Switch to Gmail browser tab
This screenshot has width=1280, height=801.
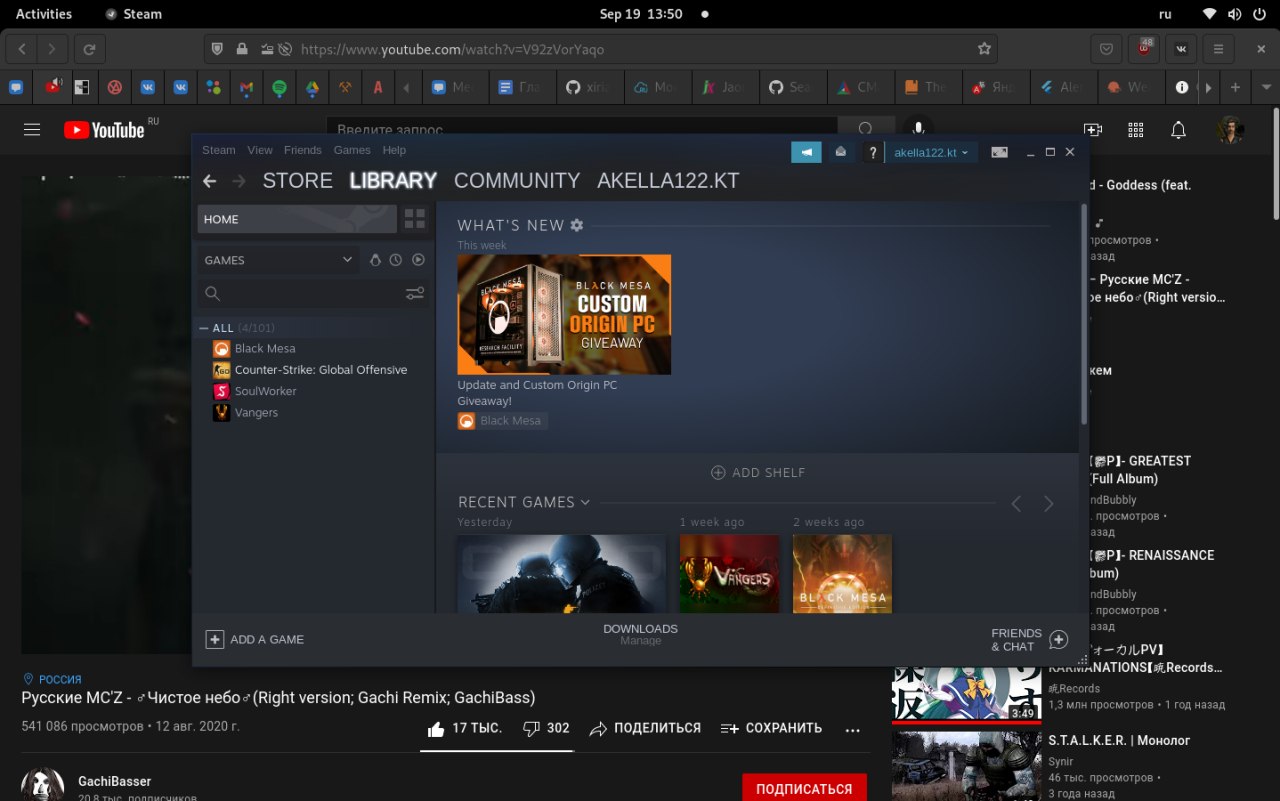tap(246, 87)
